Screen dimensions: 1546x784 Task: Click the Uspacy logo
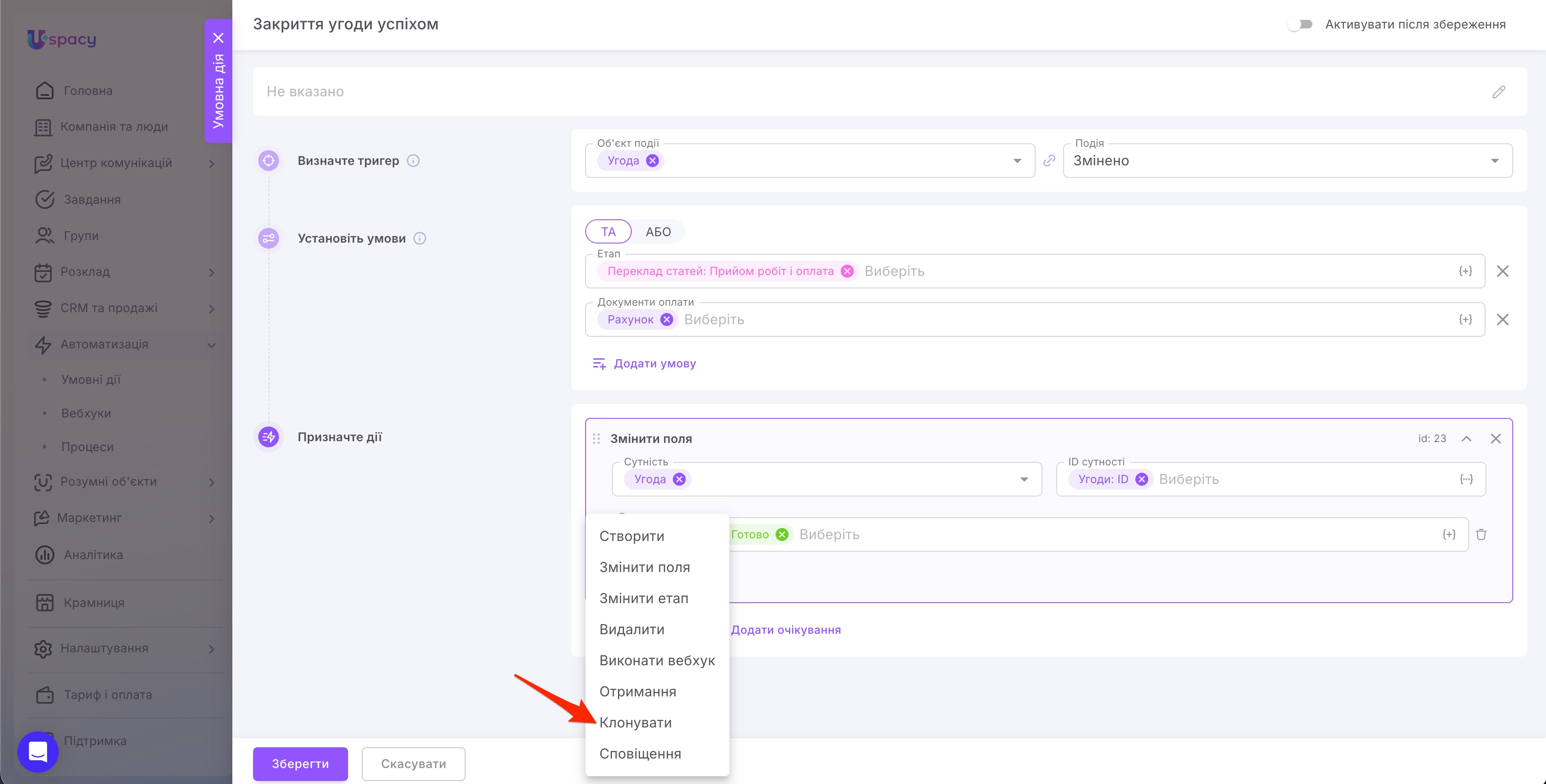coord(62,39)
